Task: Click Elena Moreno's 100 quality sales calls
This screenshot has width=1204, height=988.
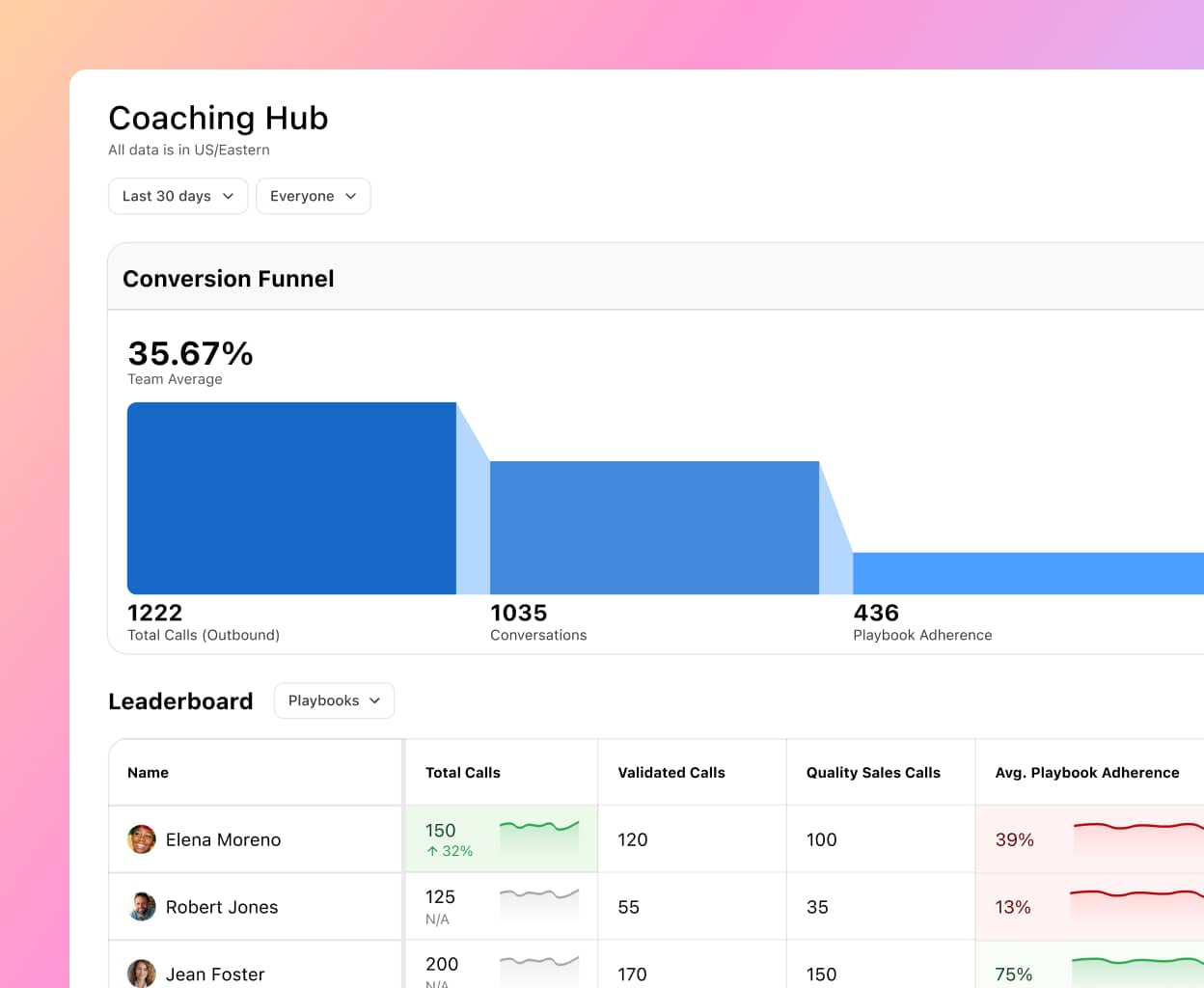Action: pyautogui.click(x=822, y=839)
